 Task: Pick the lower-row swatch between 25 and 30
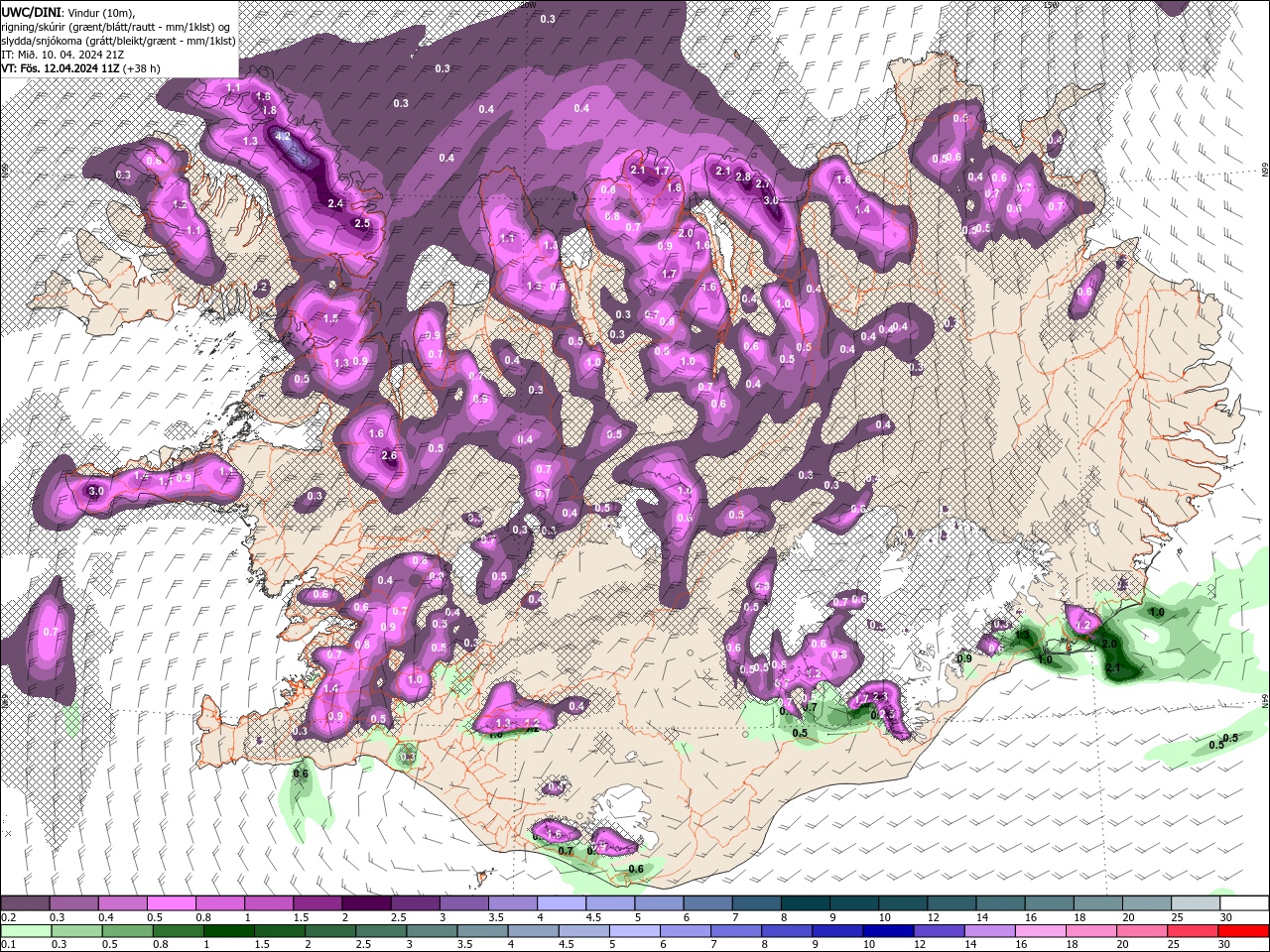coord(1193,931)
